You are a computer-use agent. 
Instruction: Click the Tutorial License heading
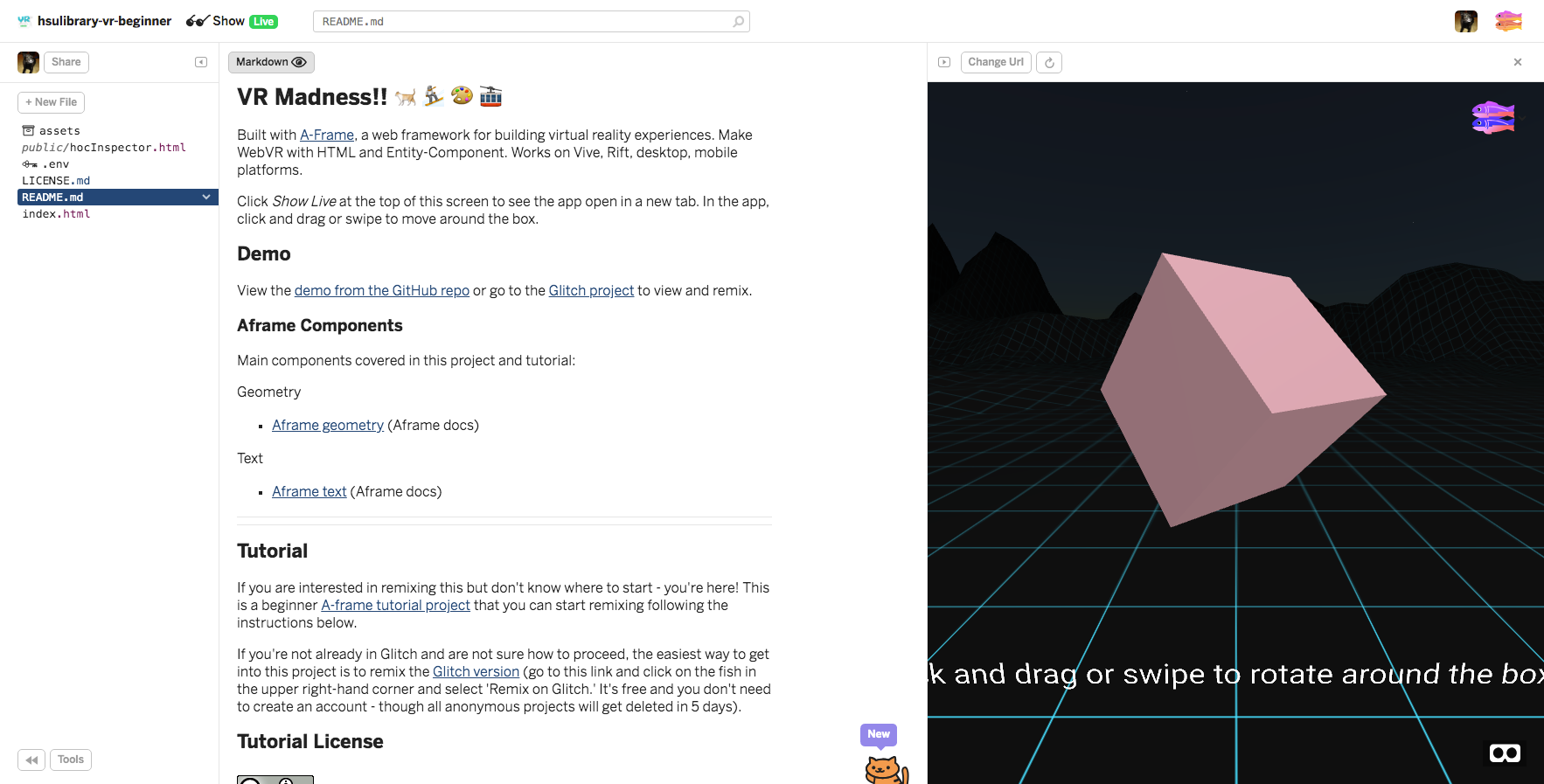(310, 741)
